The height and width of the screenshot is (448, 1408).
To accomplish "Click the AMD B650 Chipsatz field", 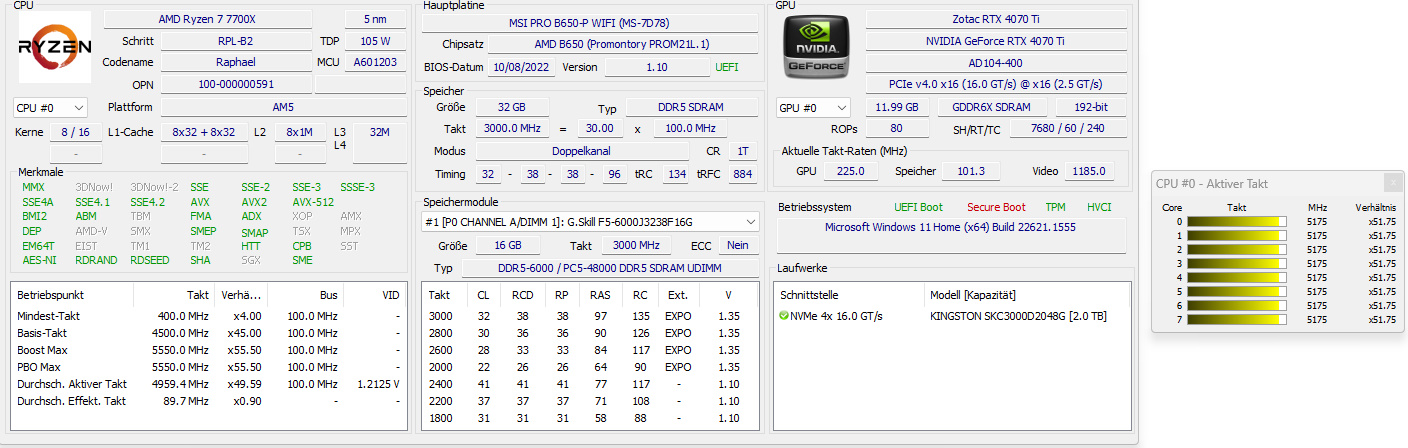I will click(x=622, y=45).
